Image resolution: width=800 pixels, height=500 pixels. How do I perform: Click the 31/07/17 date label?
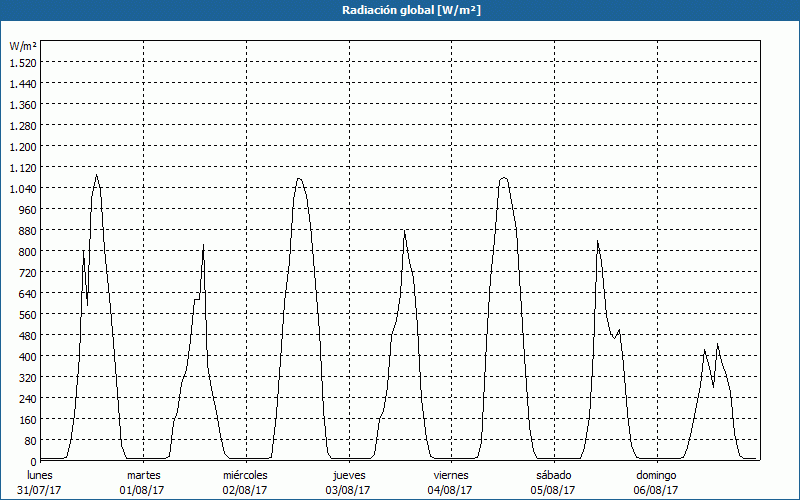coord(39,490)
